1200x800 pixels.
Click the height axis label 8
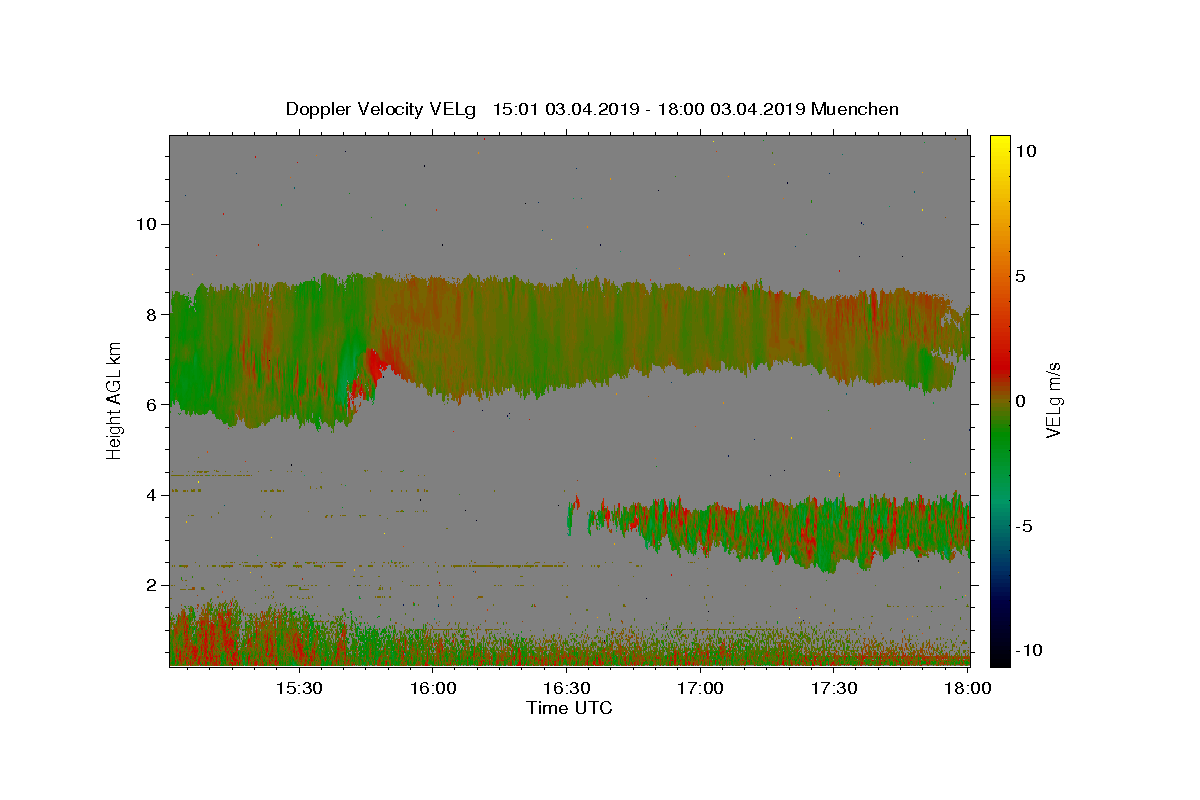click(x=152, y=314)
